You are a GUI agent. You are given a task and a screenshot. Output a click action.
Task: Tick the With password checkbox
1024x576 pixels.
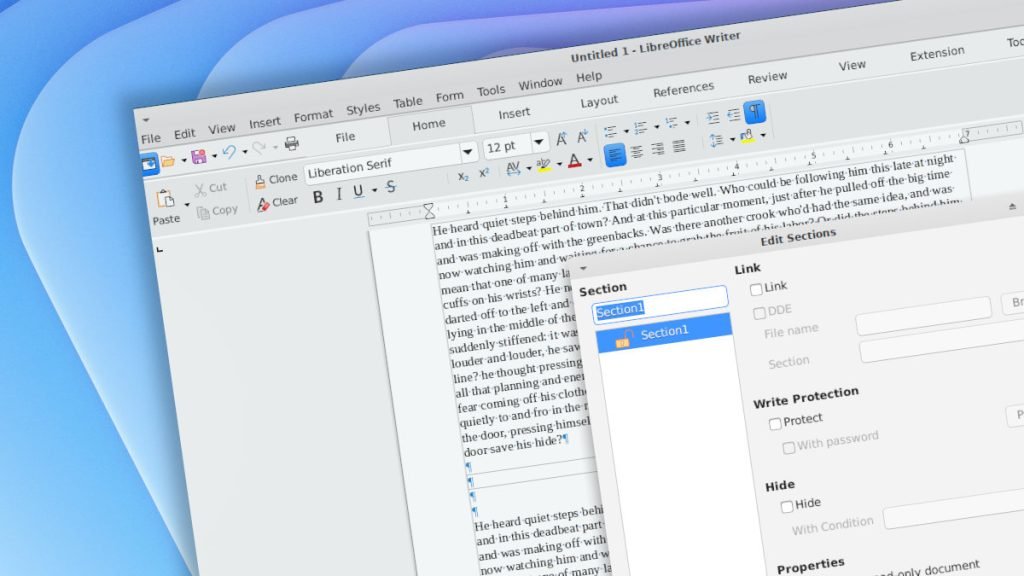788,447
